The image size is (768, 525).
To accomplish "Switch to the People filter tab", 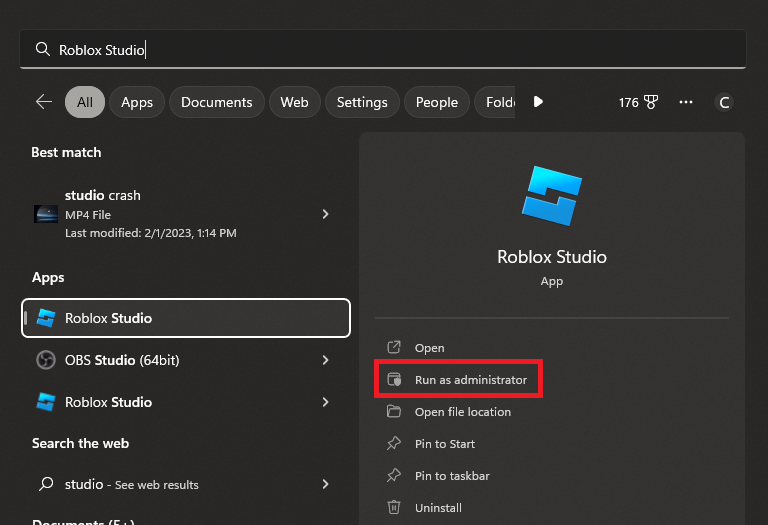I will pyautogui.click(x=436, y=102).
